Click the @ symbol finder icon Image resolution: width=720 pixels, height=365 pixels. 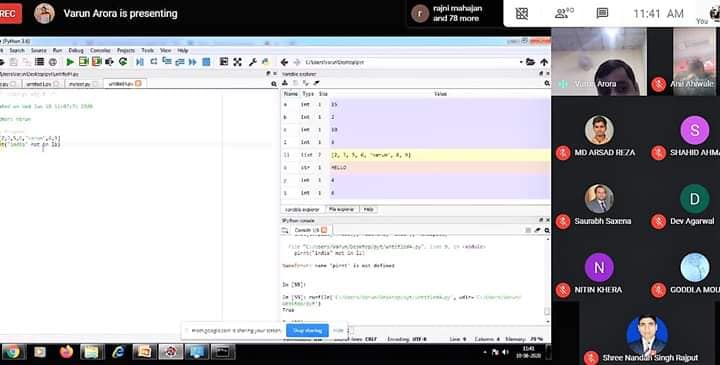pos(53,62)
